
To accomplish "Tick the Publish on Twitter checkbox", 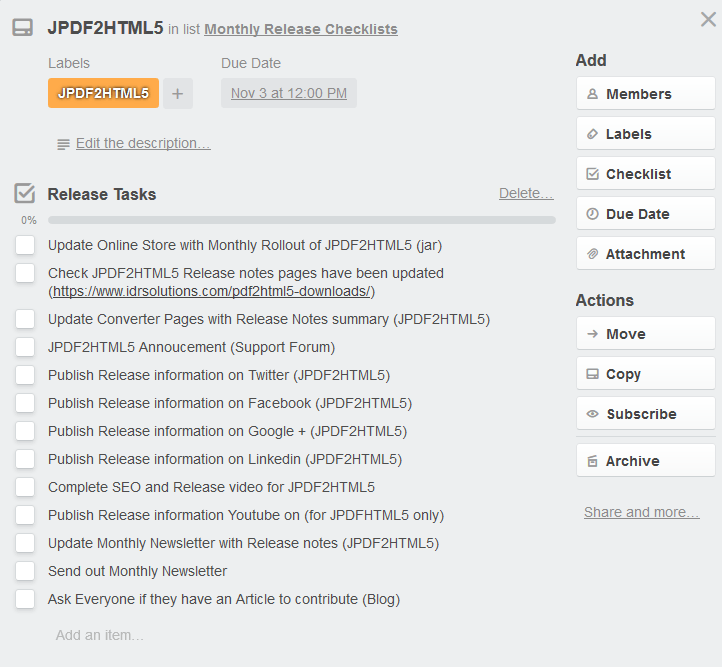I will tap(25, 375).
